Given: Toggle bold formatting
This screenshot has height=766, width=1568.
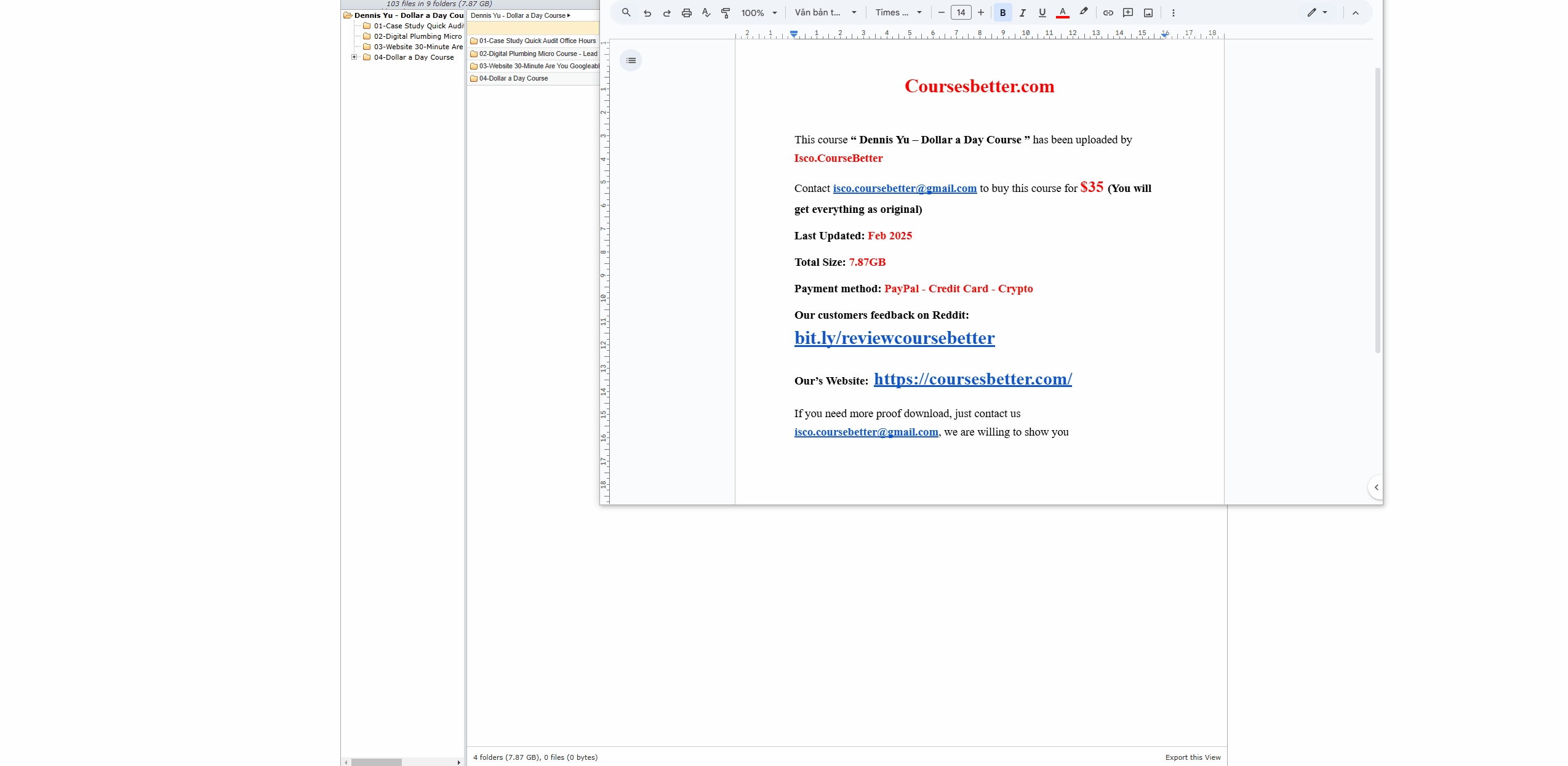Looking at the screenshot, I should tap(1002, 12).
